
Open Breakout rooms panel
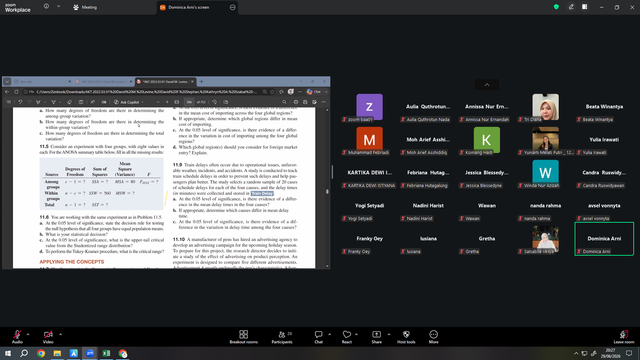click(x=244, y=337)
